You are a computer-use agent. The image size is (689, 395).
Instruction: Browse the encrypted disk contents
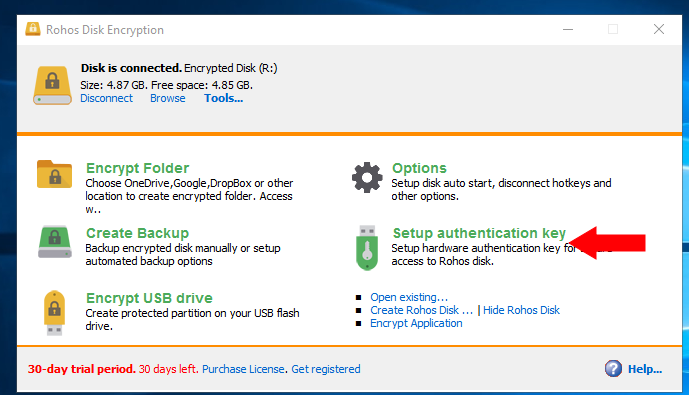tap(167, 98)
